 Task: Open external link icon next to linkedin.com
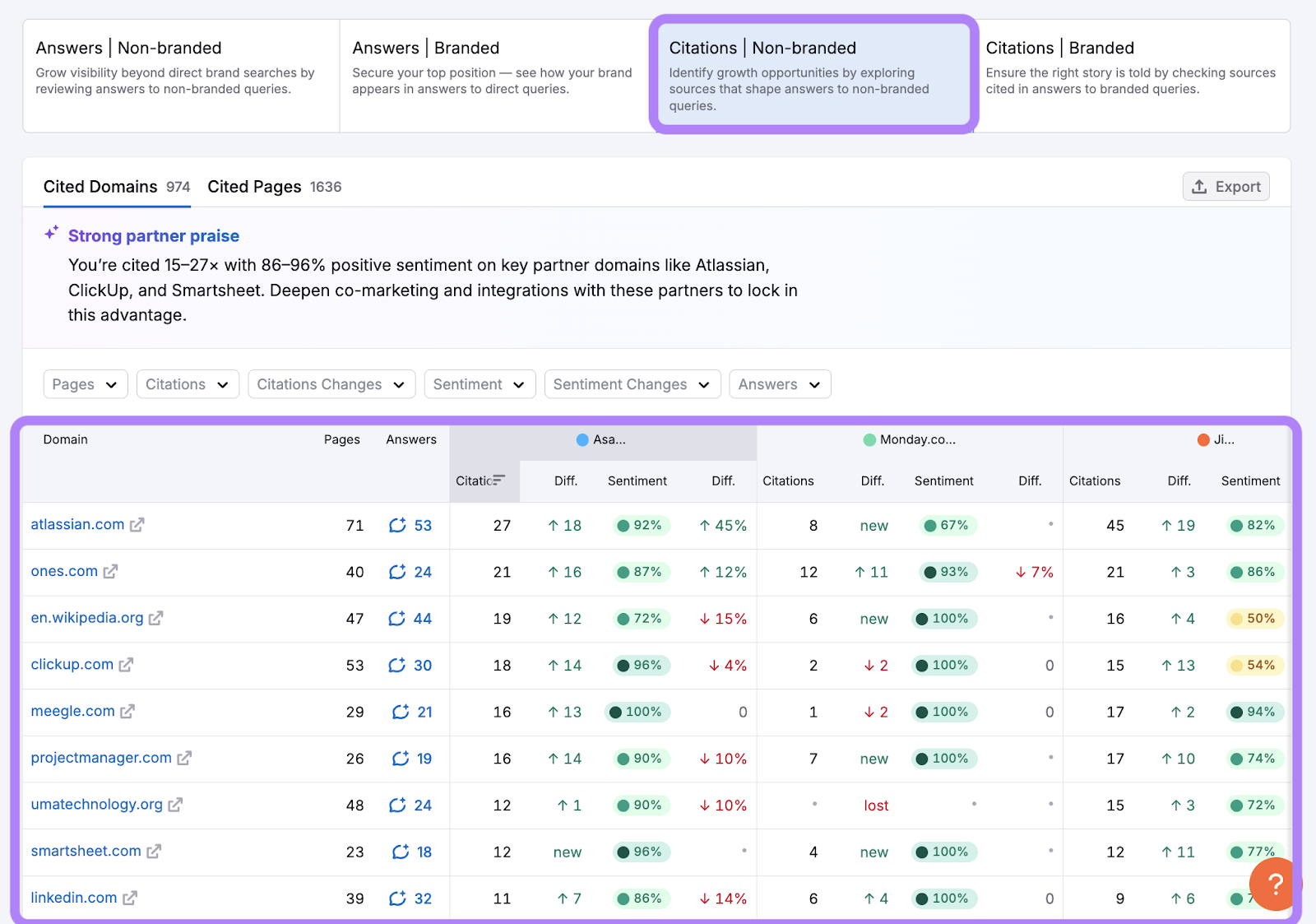[130, 898]
